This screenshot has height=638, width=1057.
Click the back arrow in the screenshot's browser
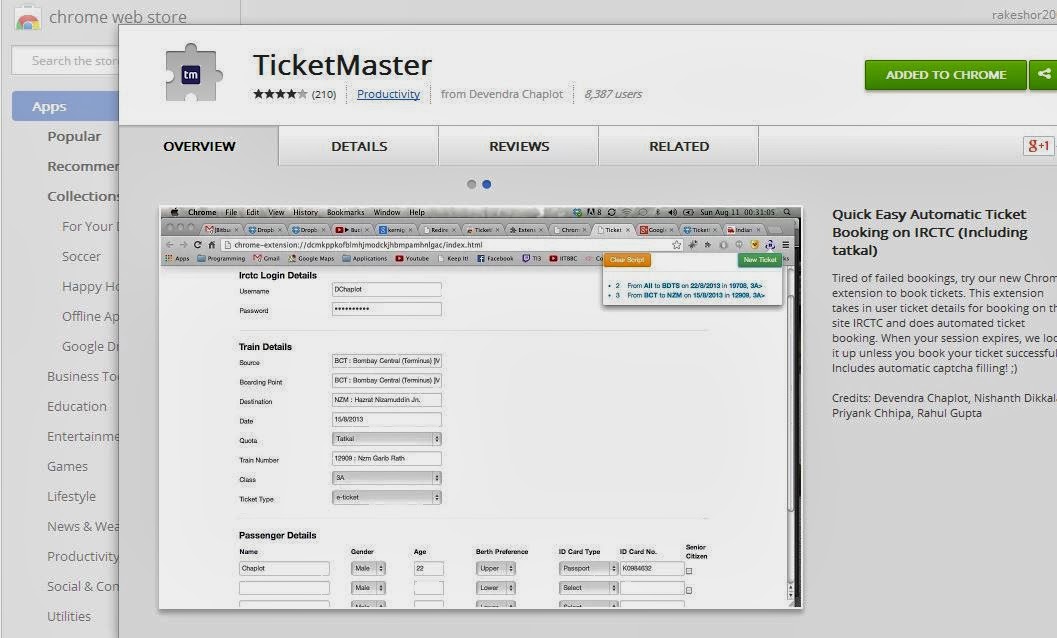coord(169,245)
